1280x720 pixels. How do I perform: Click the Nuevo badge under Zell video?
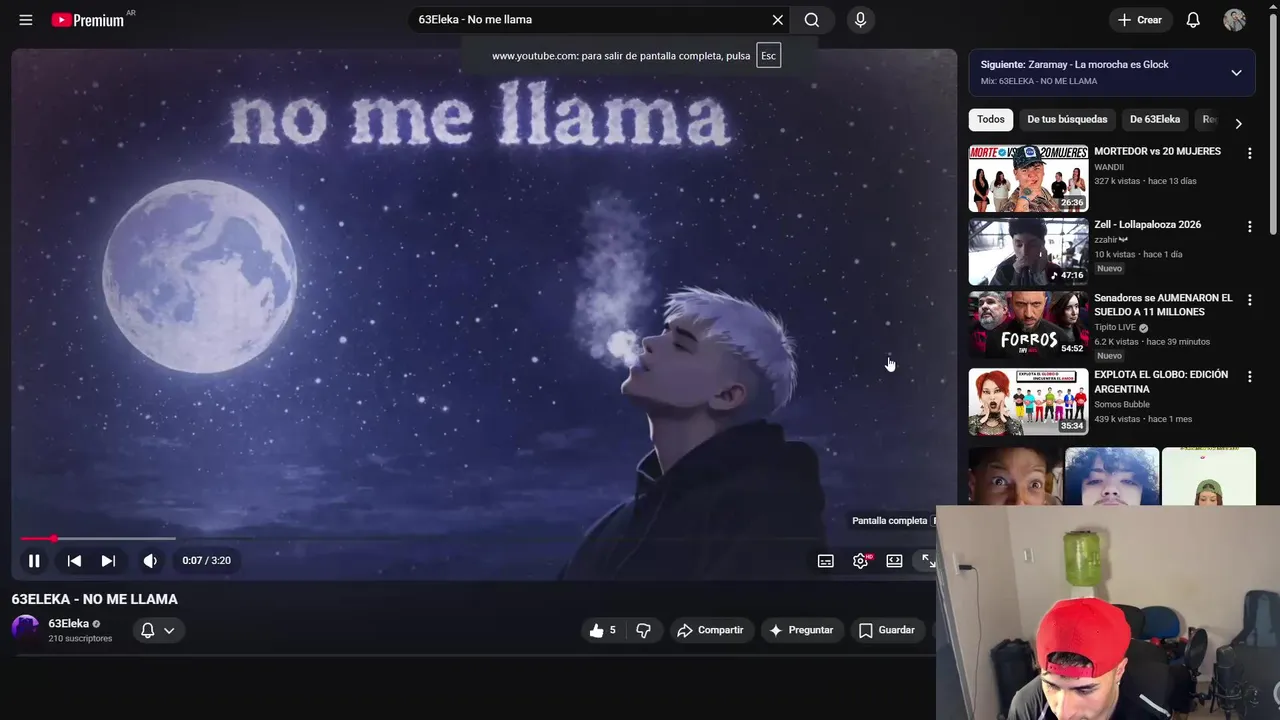(1109, 269)
